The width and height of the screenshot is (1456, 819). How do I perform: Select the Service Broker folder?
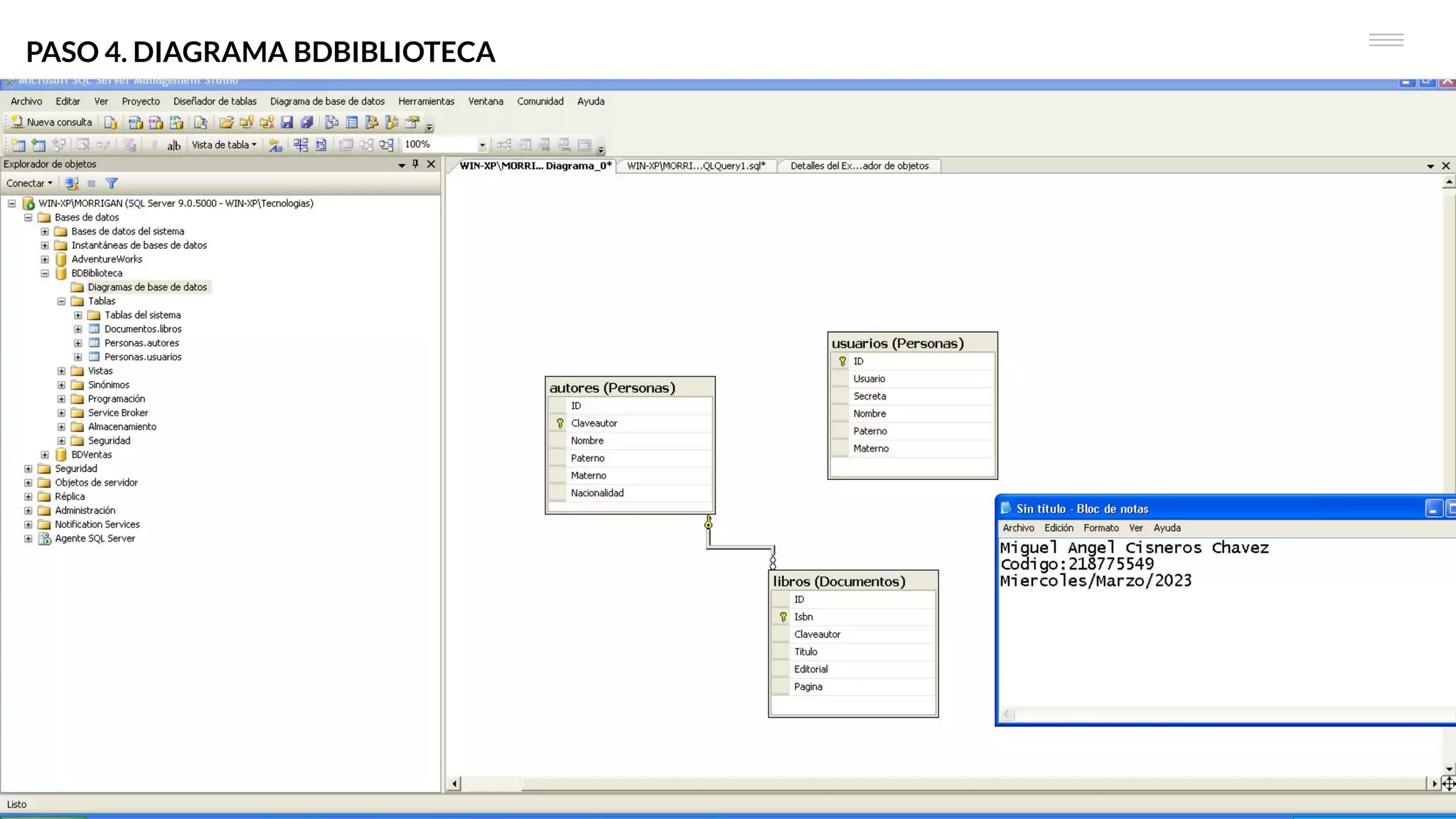118,413
